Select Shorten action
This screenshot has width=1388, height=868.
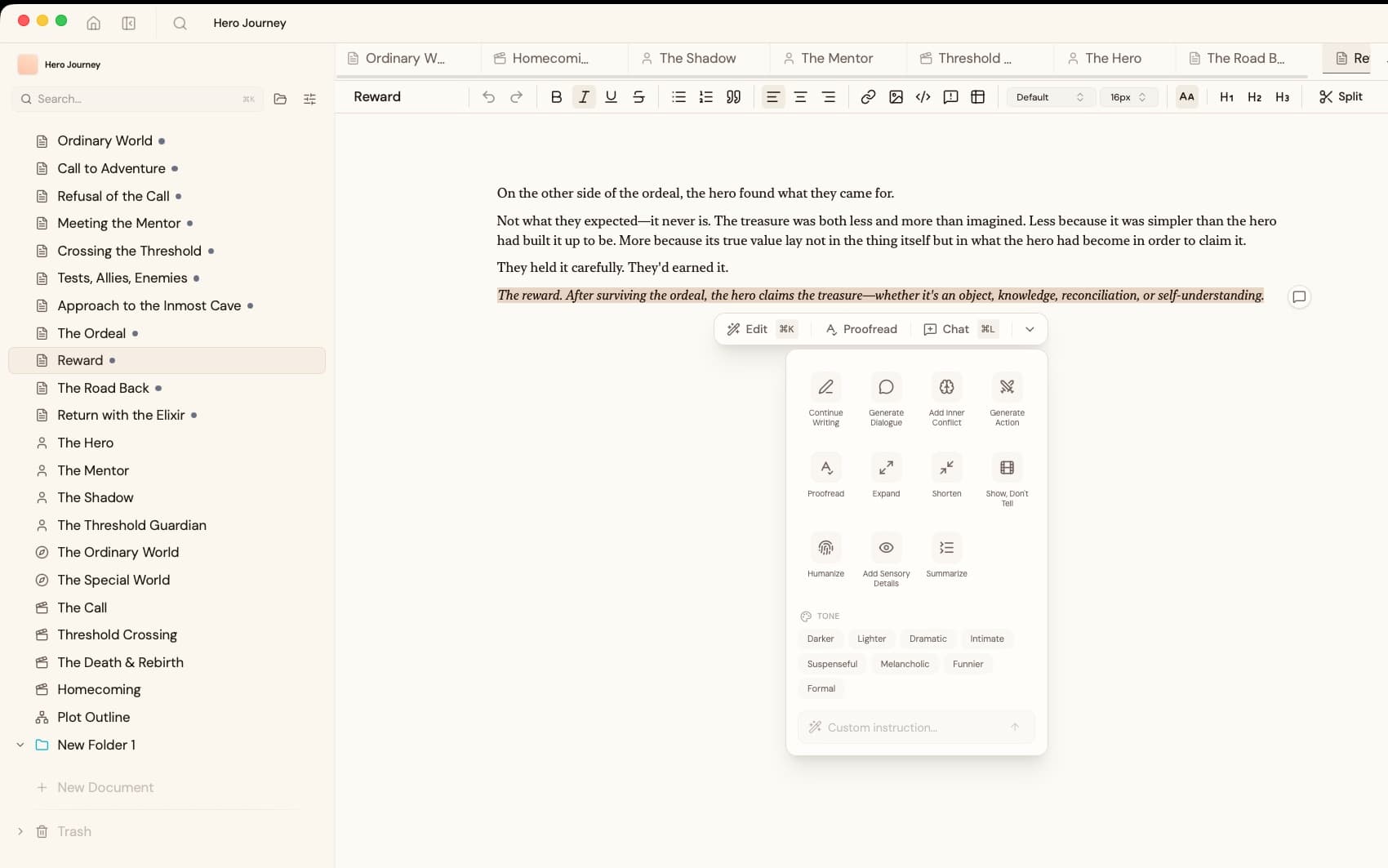946,475
